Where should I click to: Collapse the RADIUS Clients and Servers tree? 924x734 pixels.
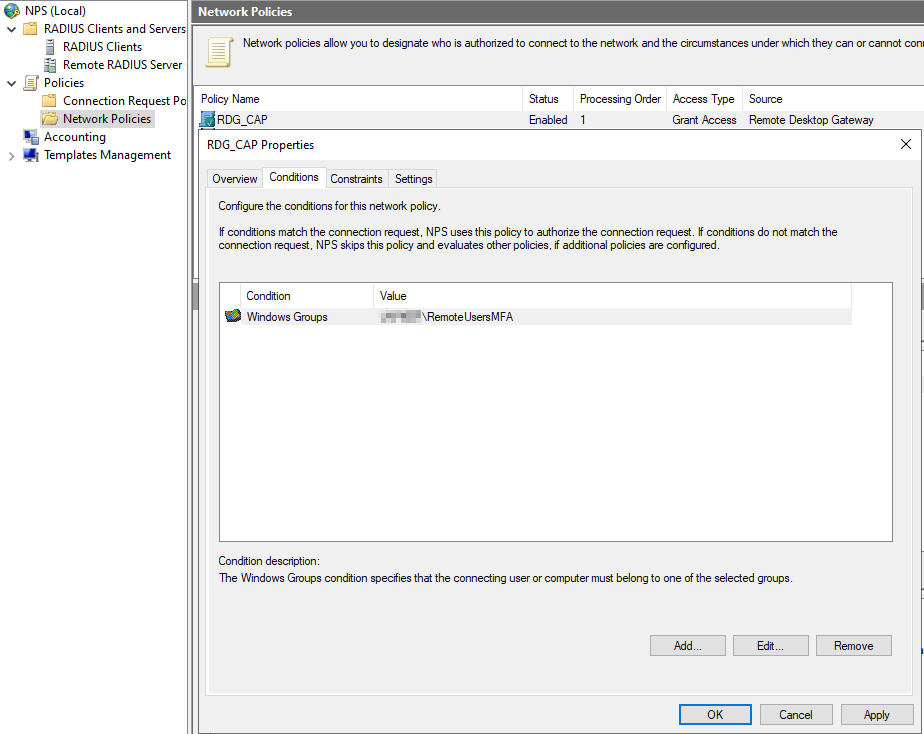tap(12, 29)
